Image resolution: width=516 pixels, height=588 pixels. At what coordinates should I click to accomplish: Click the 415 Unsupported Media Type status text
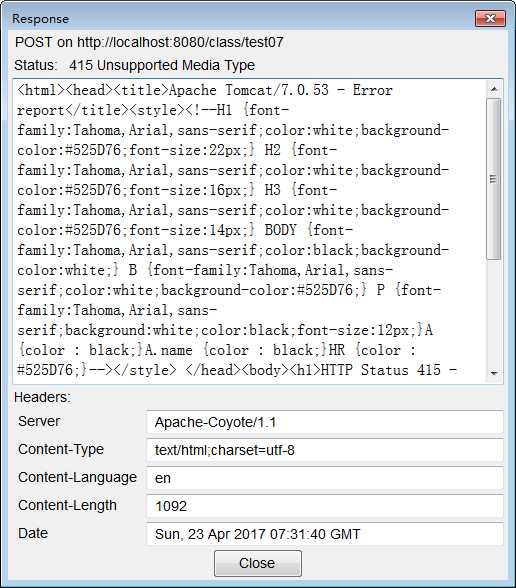tap(162, 66)
